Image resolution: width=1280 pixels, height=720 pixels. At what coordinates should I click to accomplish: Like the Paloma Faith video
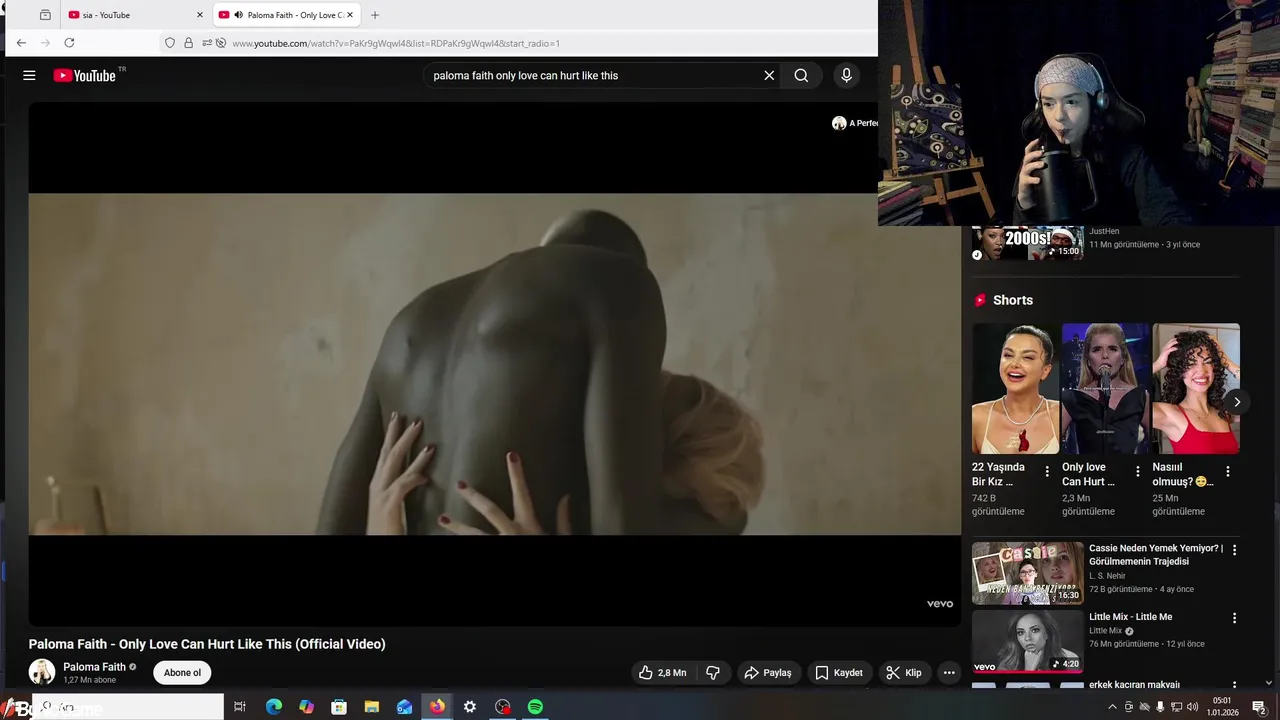coord(663,673)
